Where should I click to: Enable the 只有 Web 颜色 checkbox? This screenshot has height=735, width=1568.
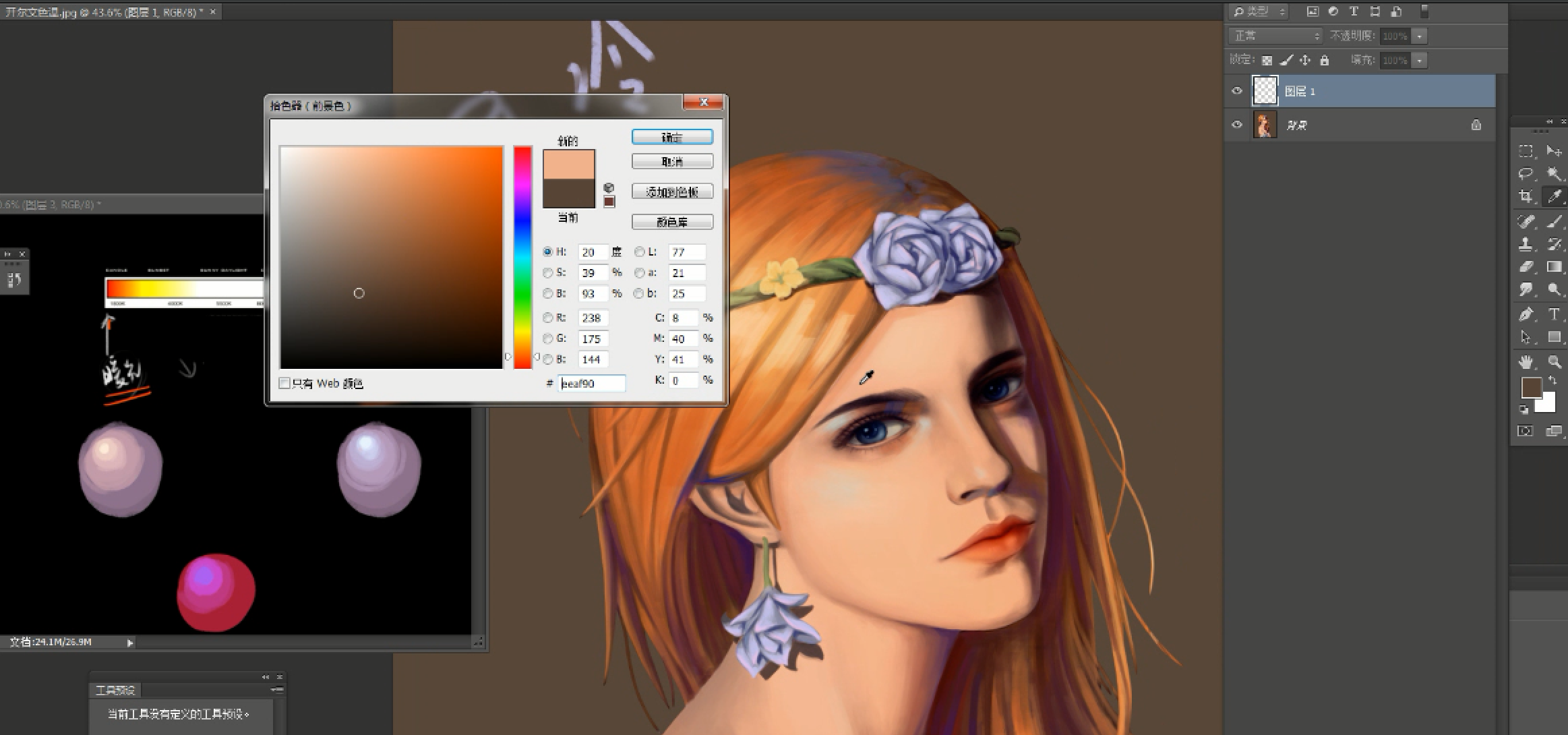pyautogui.click(x=284, y=383)
